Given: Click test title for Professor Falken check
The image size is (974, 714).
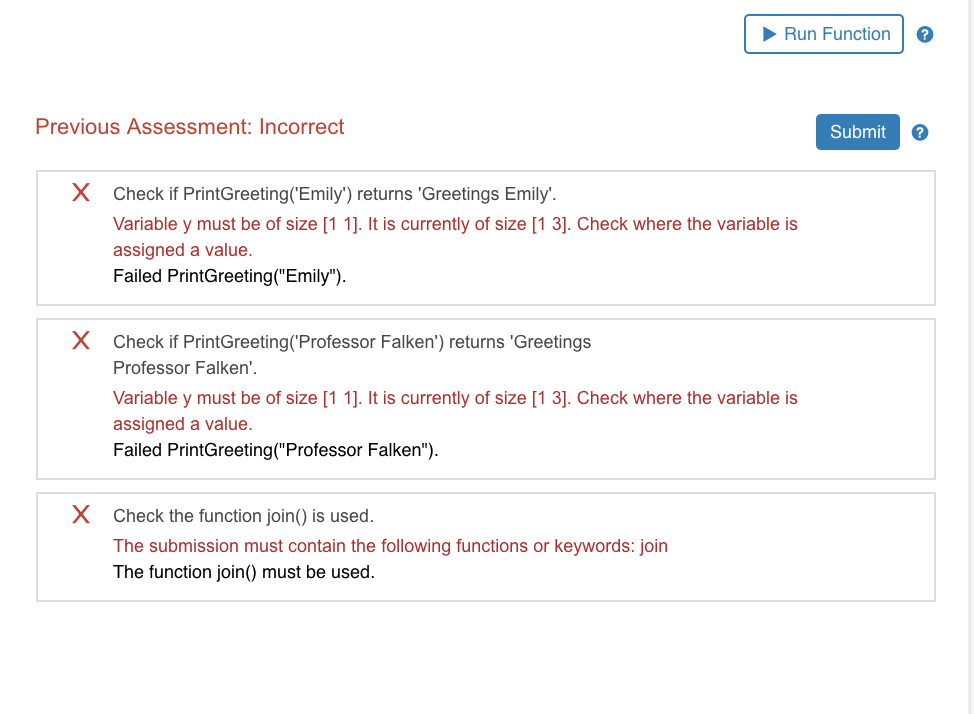Looking at the screenshot, I should 352,355.
